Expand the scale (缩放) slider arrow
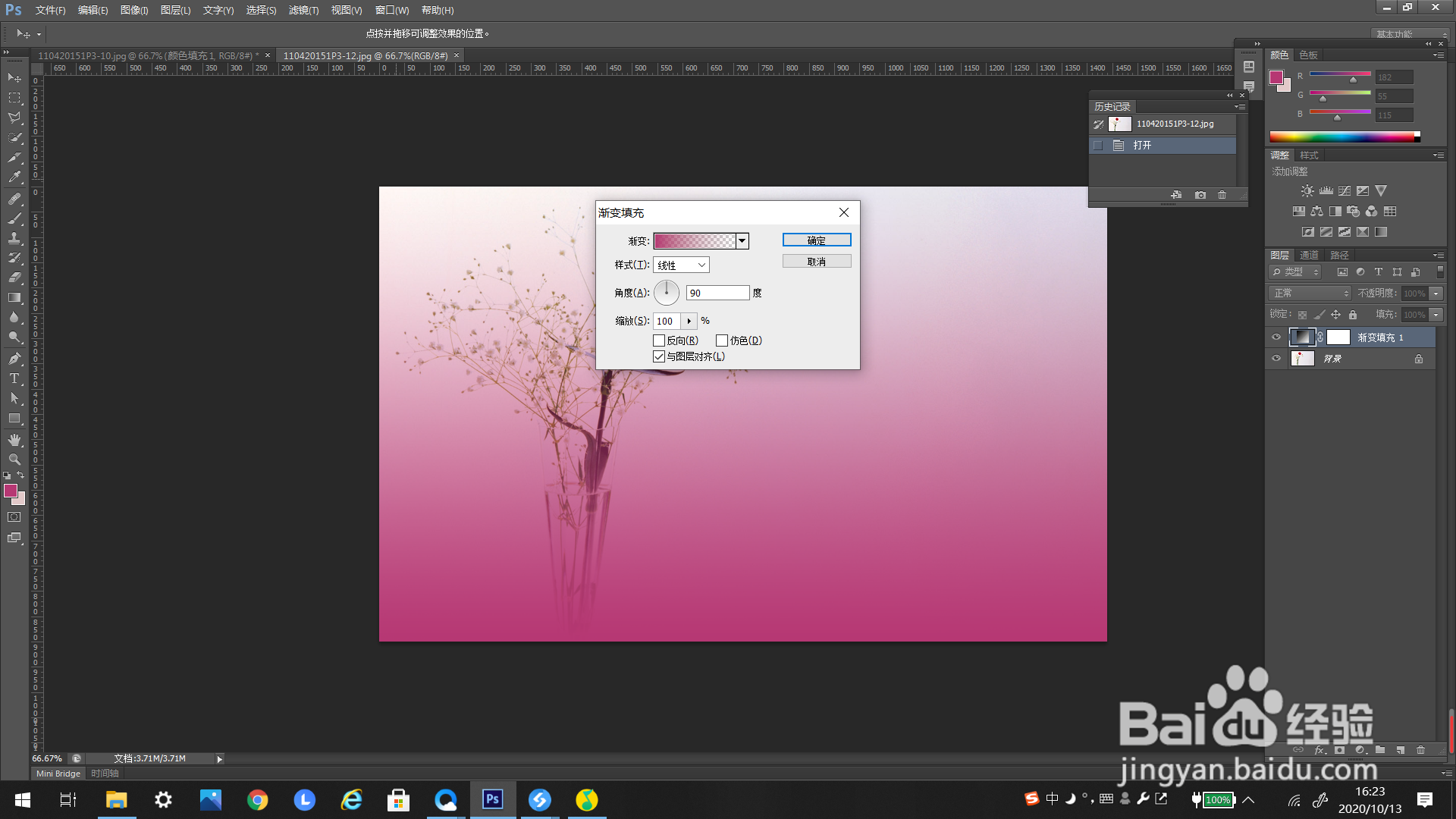The image size is (1456, 819). pos(689,321)
